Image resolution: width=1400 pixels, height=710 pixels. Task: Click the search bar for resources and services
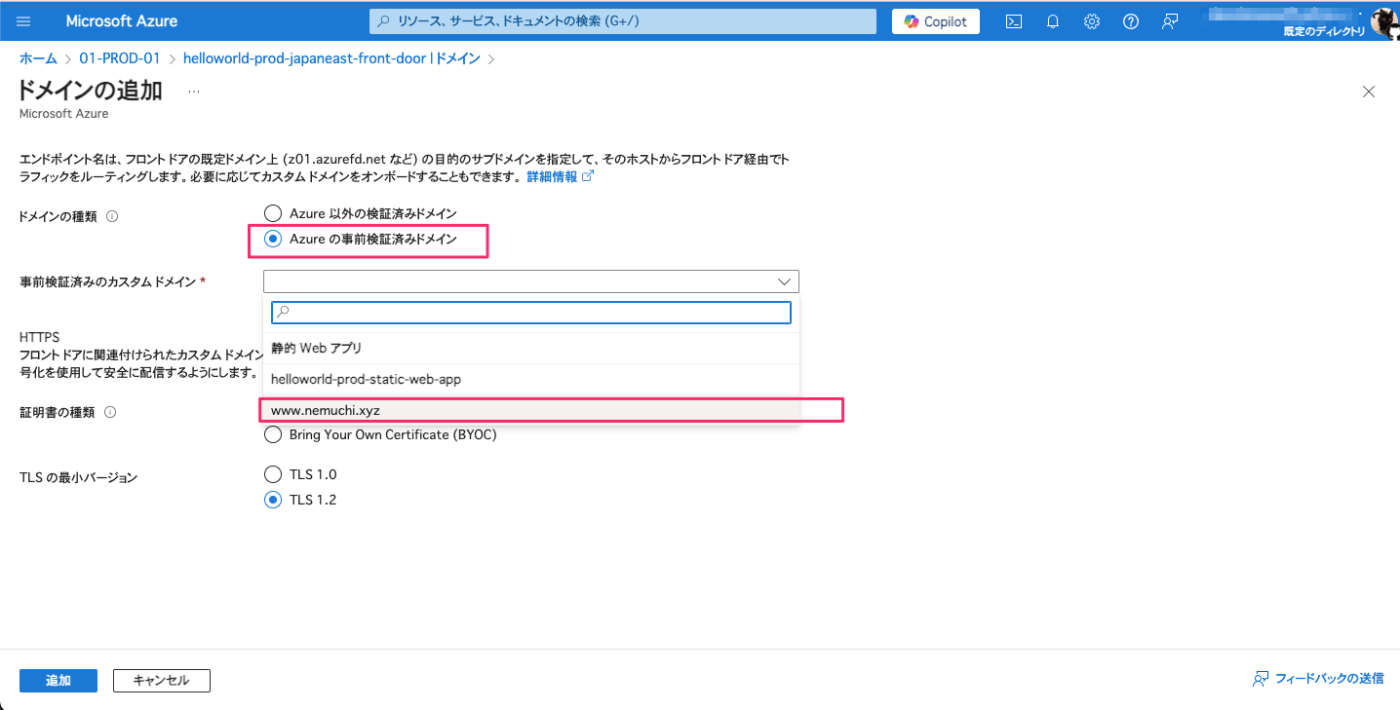tap(623, 21)
